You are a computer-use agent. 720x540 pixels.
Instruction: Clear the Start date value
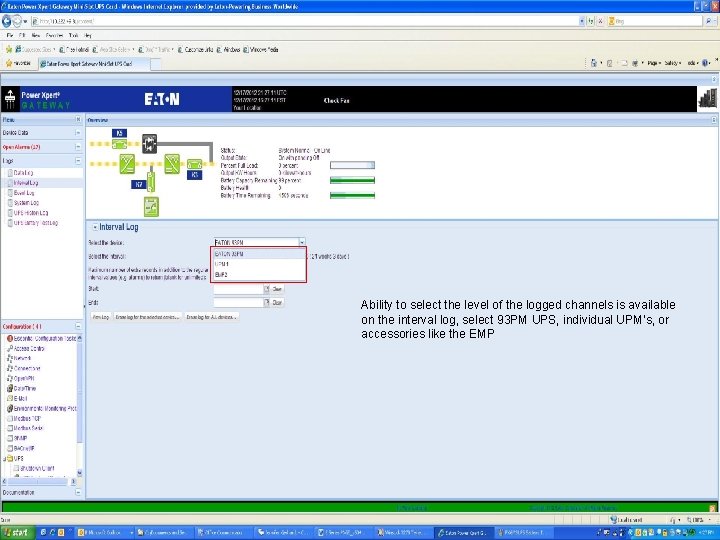coord(277,289)
